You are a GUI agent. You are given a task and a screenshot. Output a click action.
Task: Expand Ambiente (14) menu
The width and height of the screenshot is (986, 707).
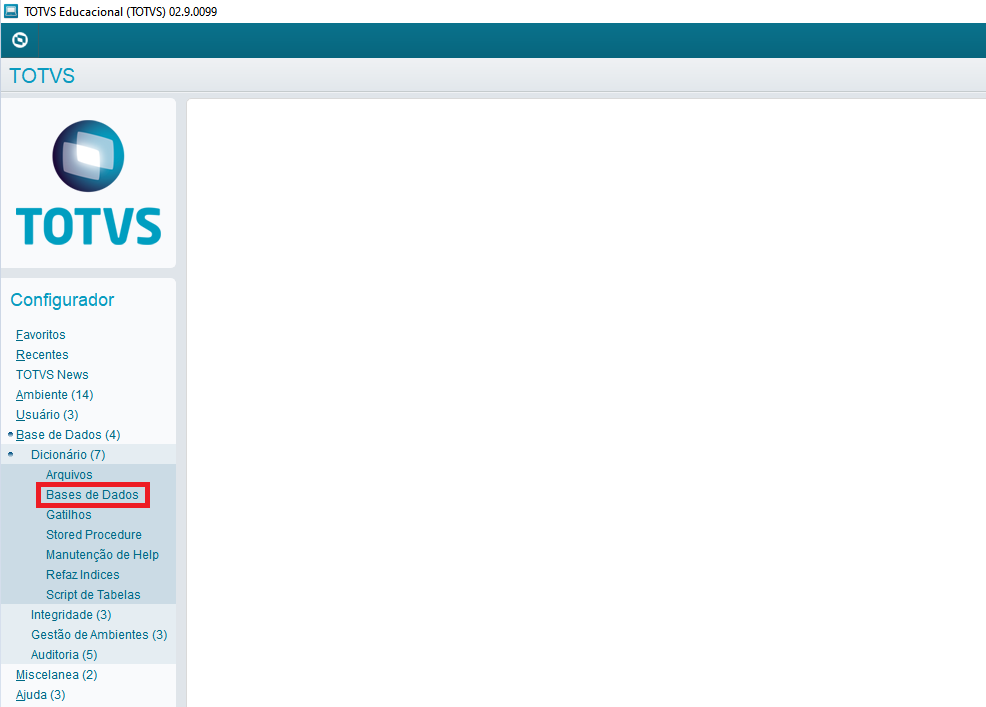tap(55, 395)
